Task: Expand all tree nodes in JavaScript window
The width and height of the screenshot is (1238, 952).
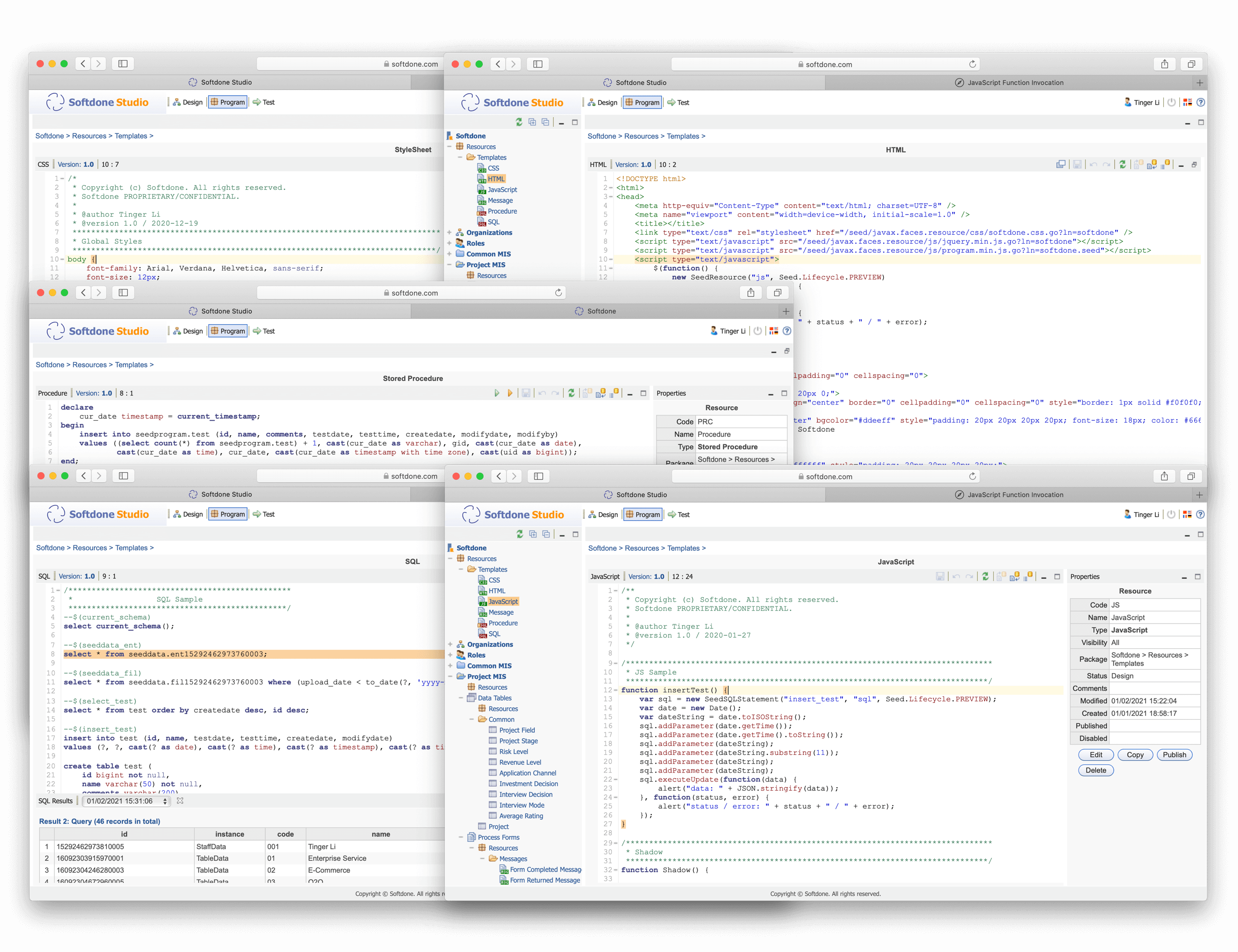Action: (x=533, y=534)
